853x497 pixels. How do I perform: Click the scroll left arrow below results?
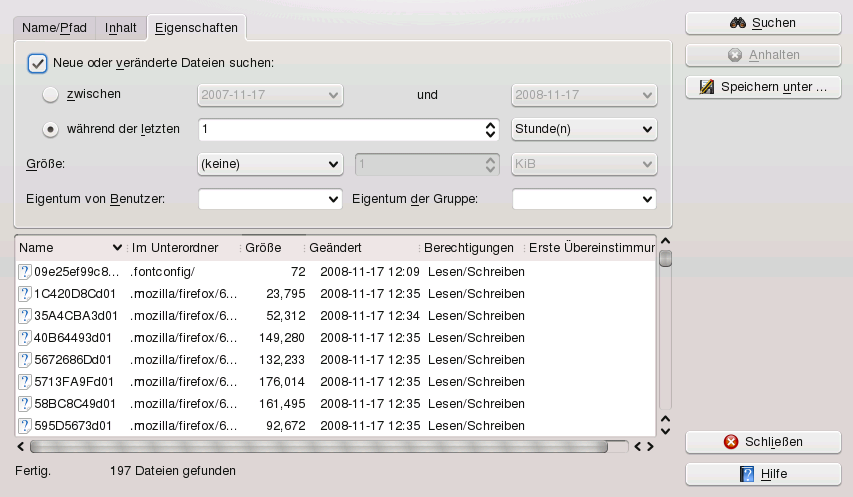pos(21,447)
